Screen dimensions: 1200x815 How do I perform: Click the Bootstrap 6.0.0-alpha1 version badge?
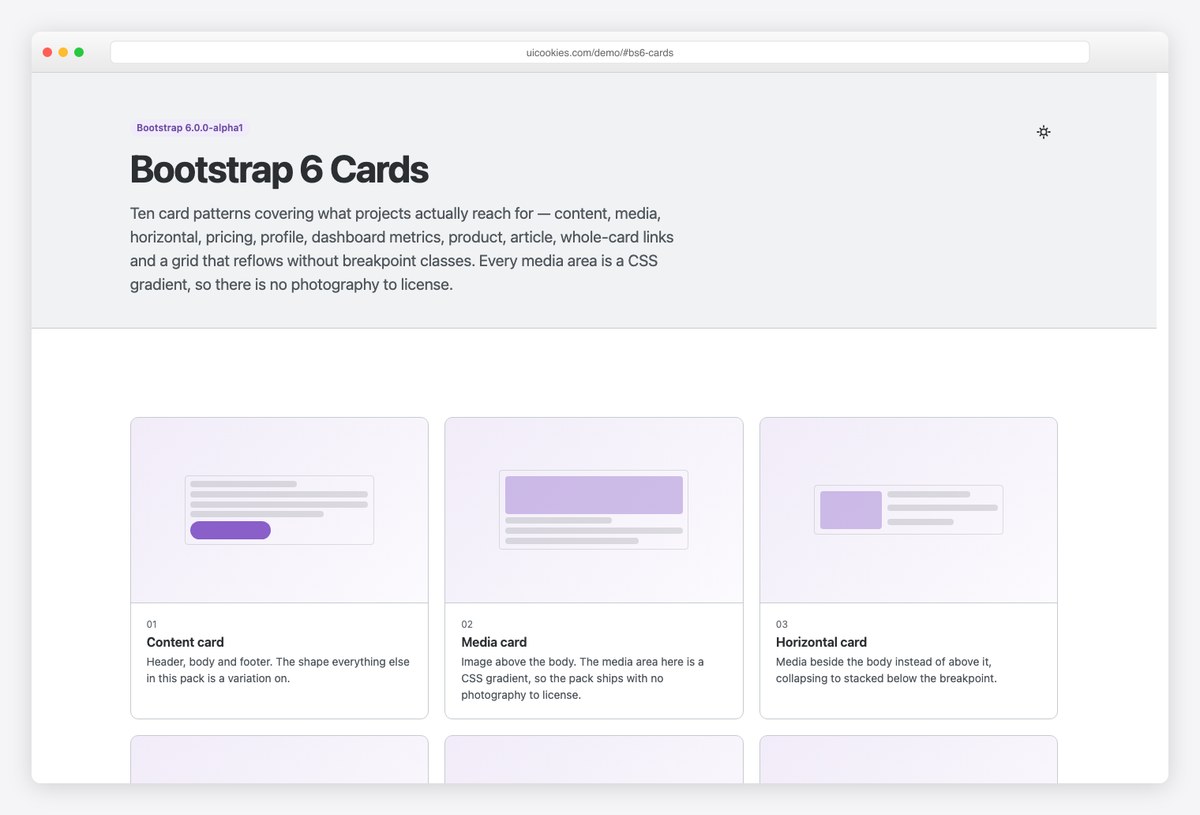coord(190,128)
